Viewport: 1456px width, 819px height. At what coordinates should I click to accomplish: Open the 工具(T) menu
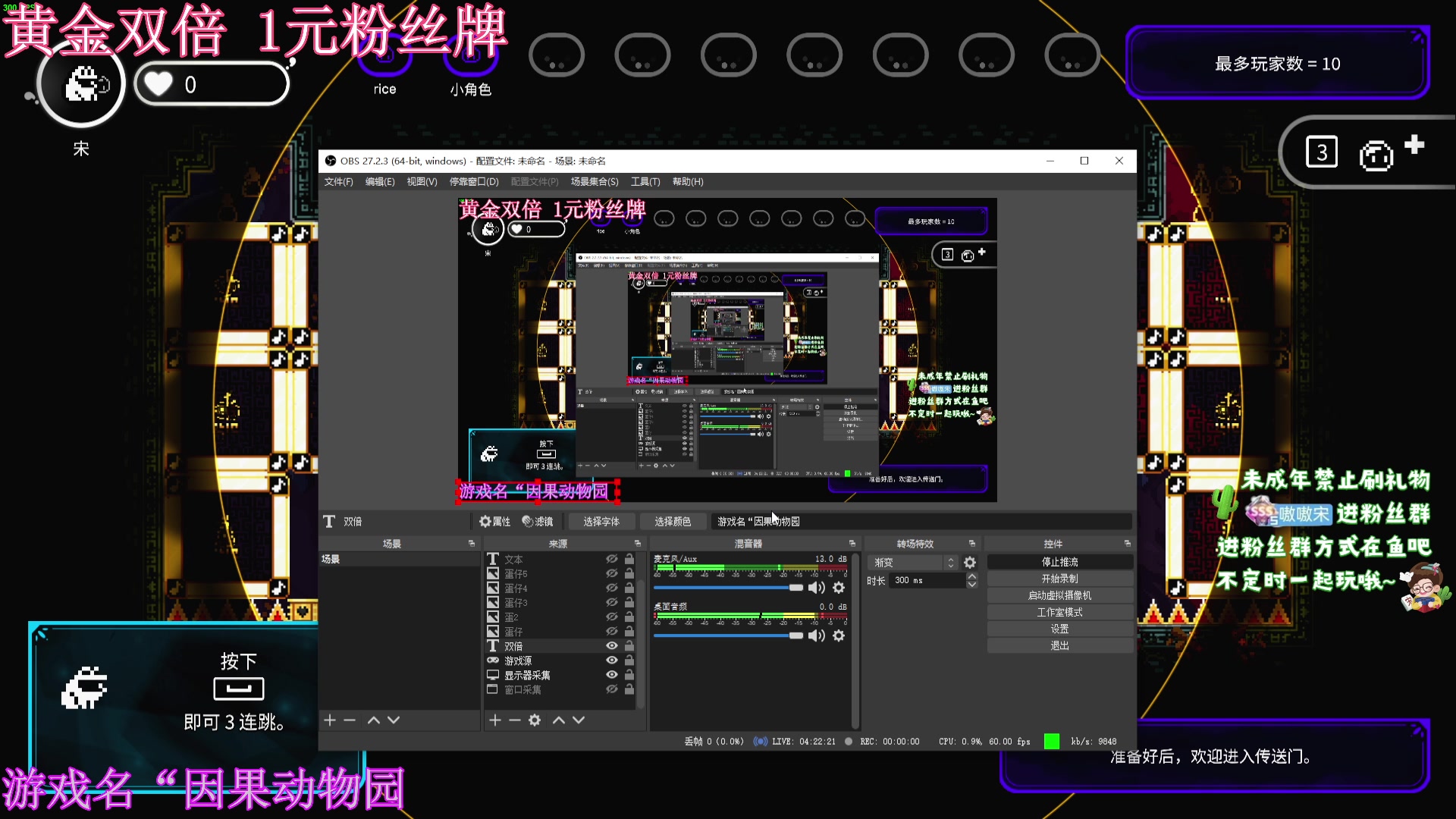(x=644, y=182)
